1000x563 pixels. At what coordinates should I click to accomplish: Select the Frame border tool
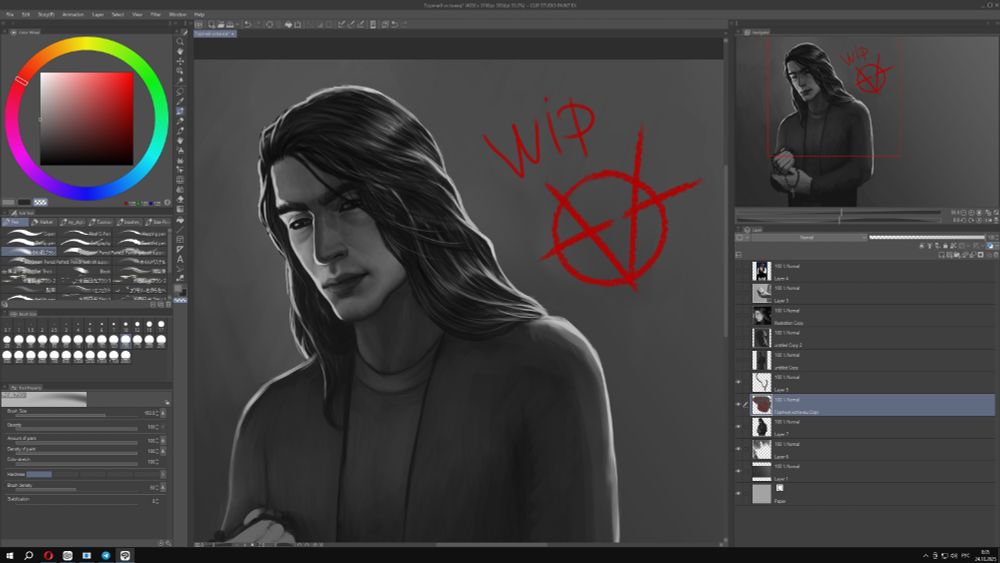(180, 239)
